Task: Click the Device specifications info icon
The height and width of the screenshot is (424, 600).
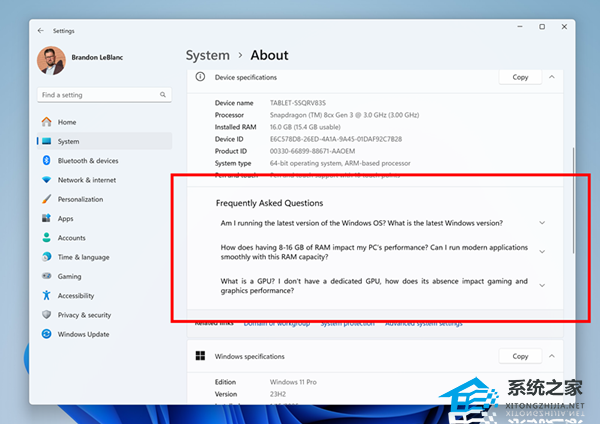Action: coord(200,77)
